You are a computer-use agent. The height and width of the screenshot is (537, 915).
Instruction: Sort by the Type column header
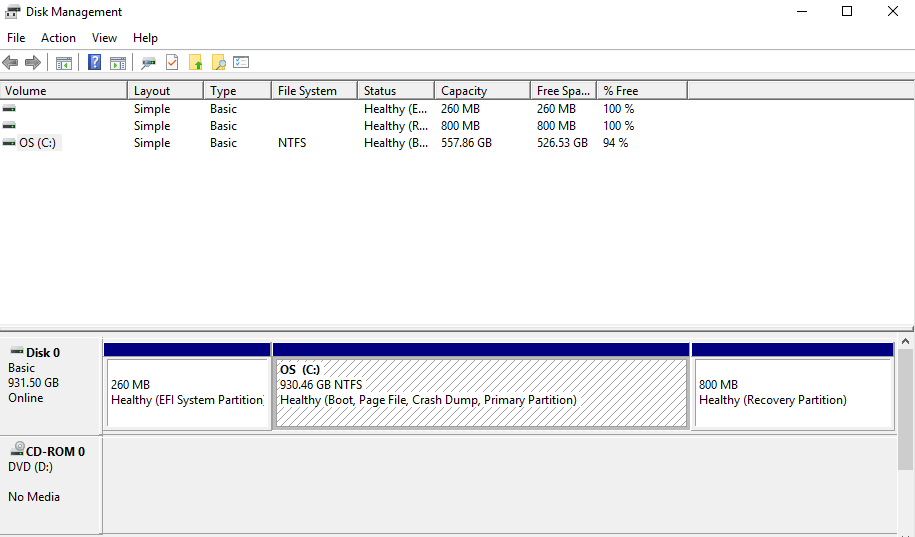tap(238, 90)
